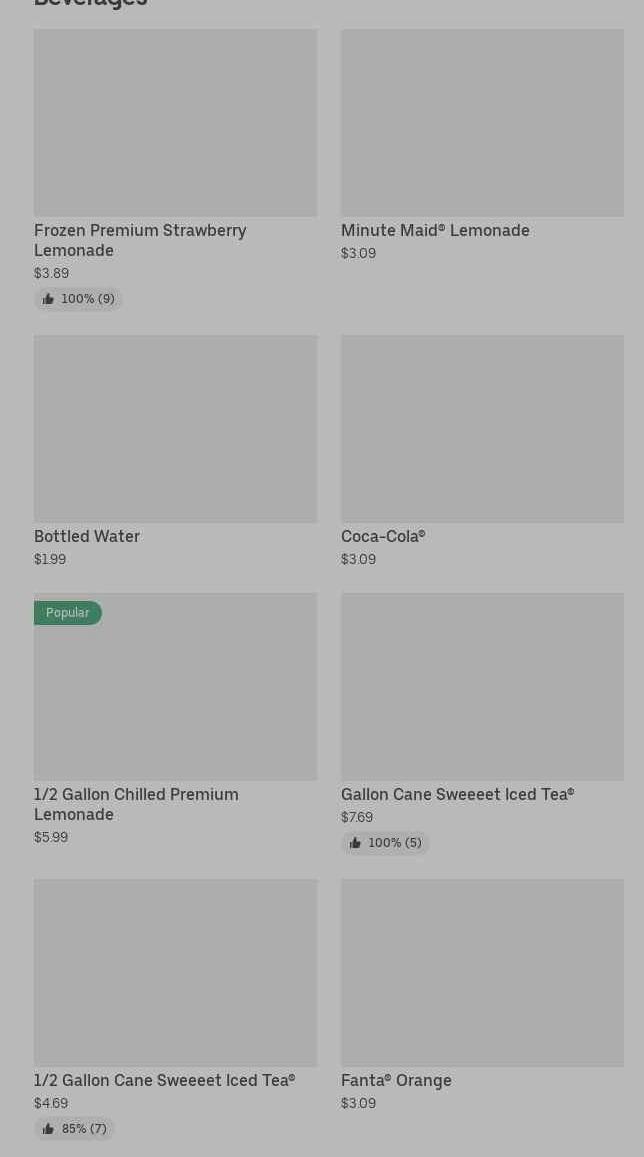Viewport: 644px width, 1157px height.
Task: Click the Fanta Orange item name
Action: point(396,1080)
